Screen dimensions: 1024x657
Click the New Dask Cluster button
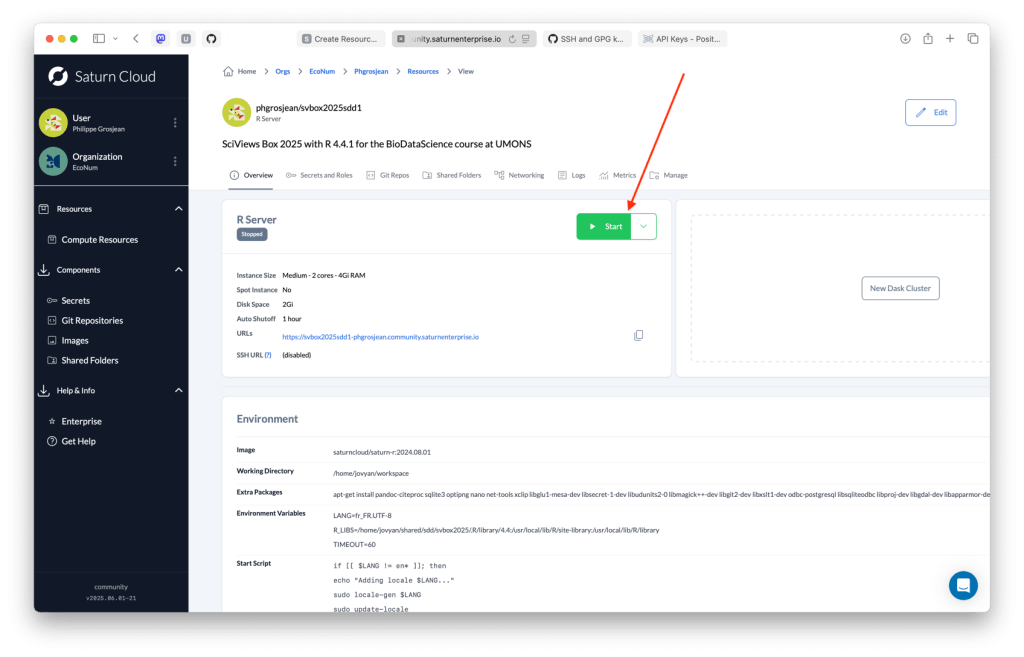901,288
